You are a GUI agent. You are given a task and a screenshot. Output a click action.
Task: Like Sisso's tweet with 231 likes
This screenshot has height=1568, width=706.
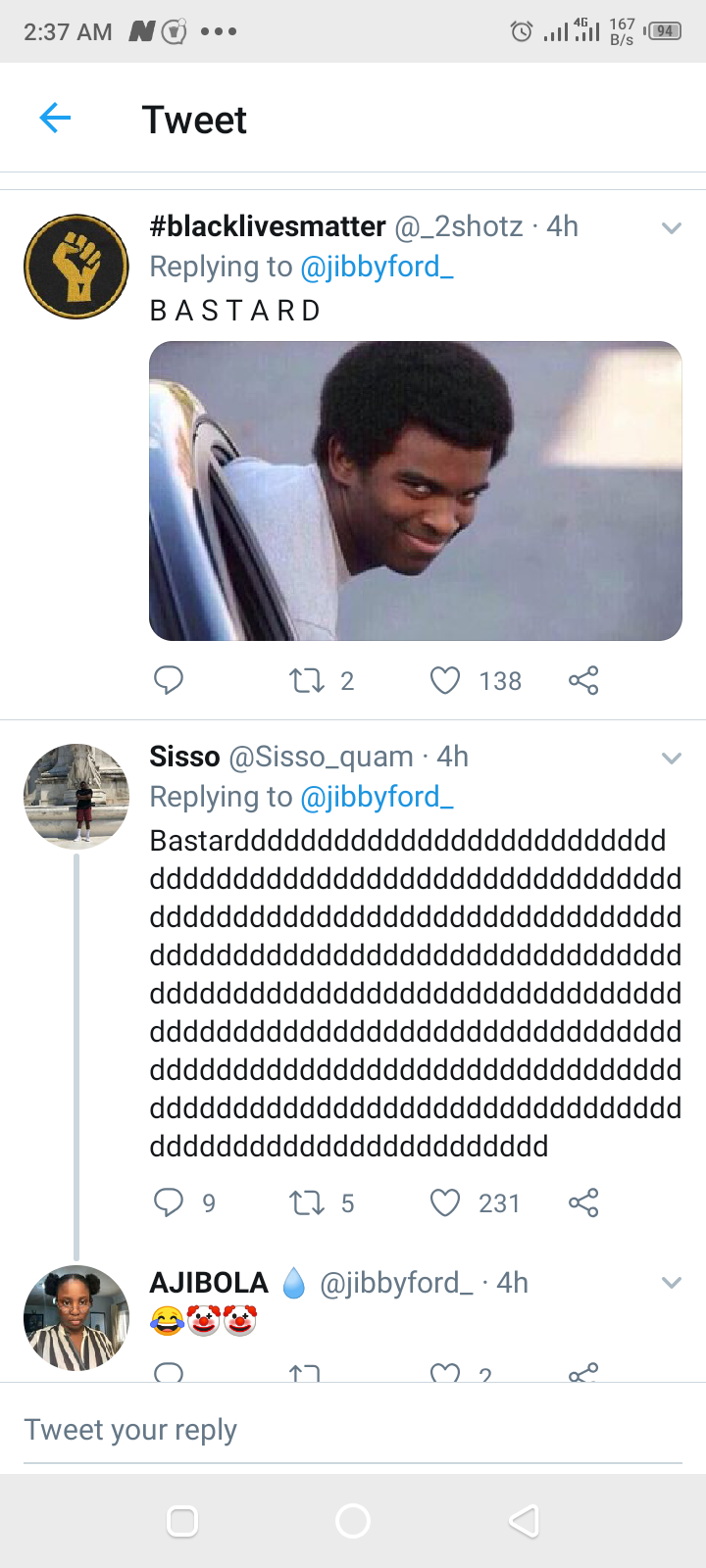coord(445,1202)
